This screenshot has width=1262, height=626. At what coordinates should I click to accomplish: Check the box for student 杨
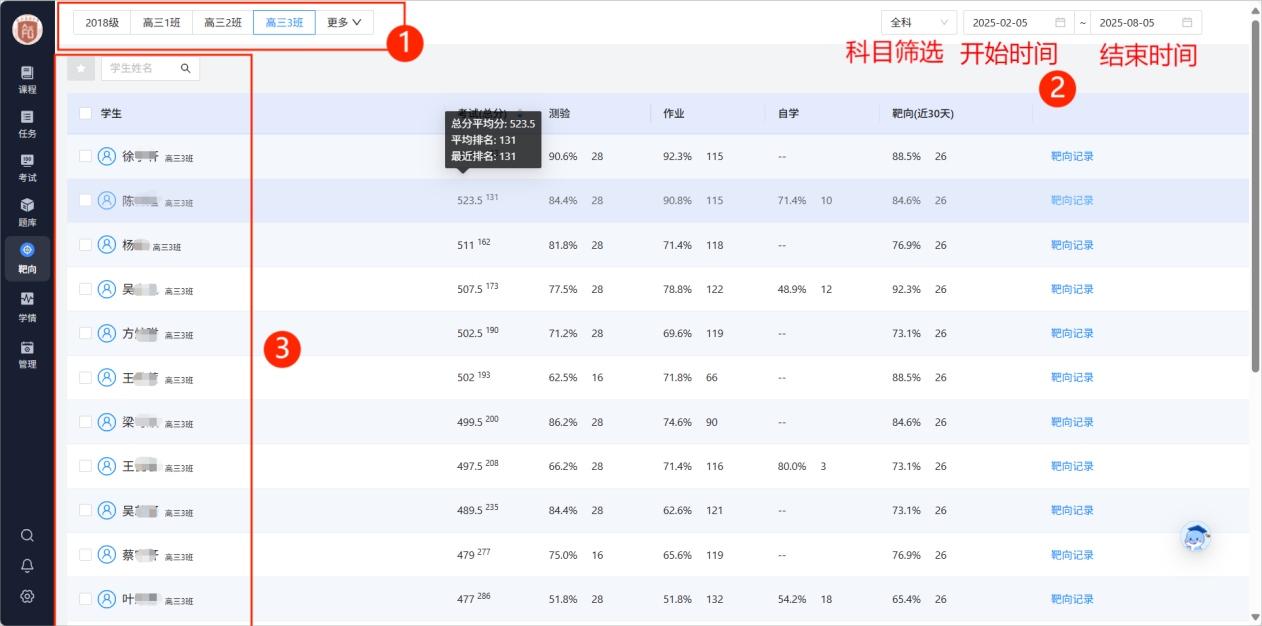pos(85,245)
